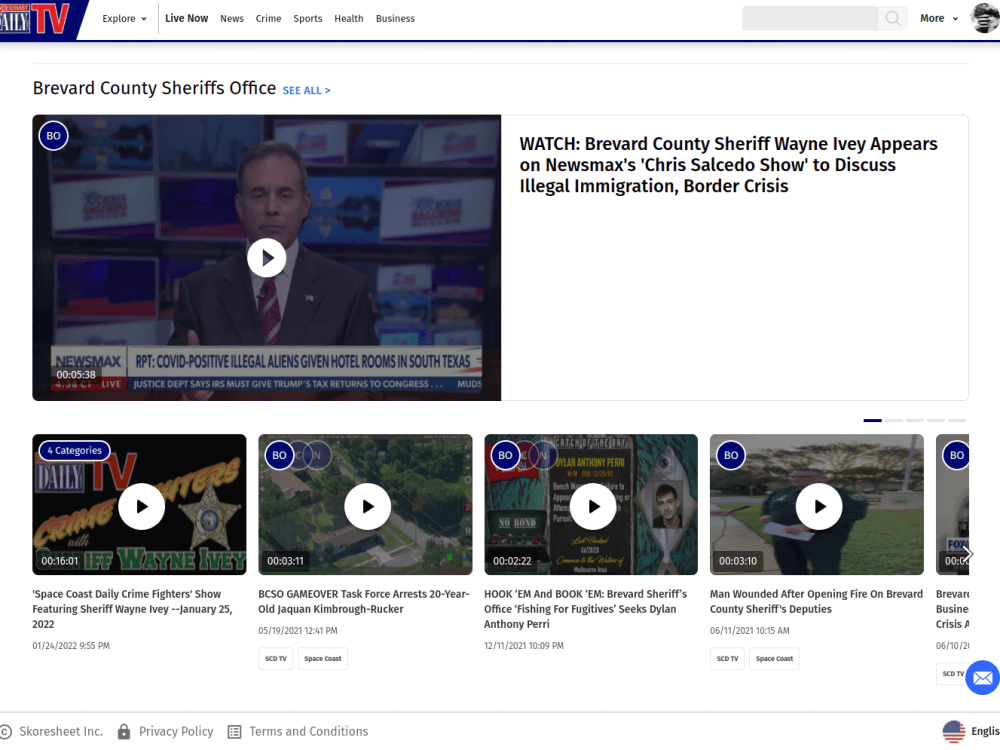
Task: Follow the SEE ALL link
Action: click(306, 91)
